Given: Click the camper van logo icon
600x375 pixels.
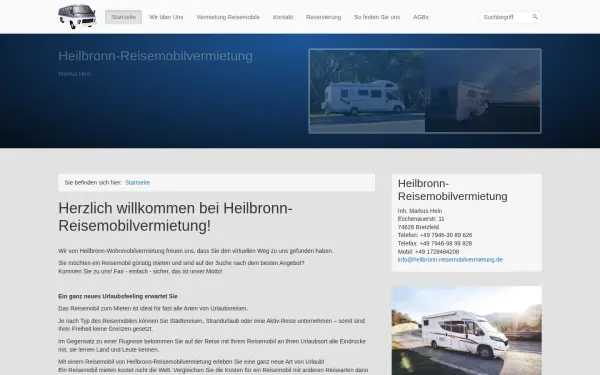Looking at the screenshot, I should [x=77, y=16].
